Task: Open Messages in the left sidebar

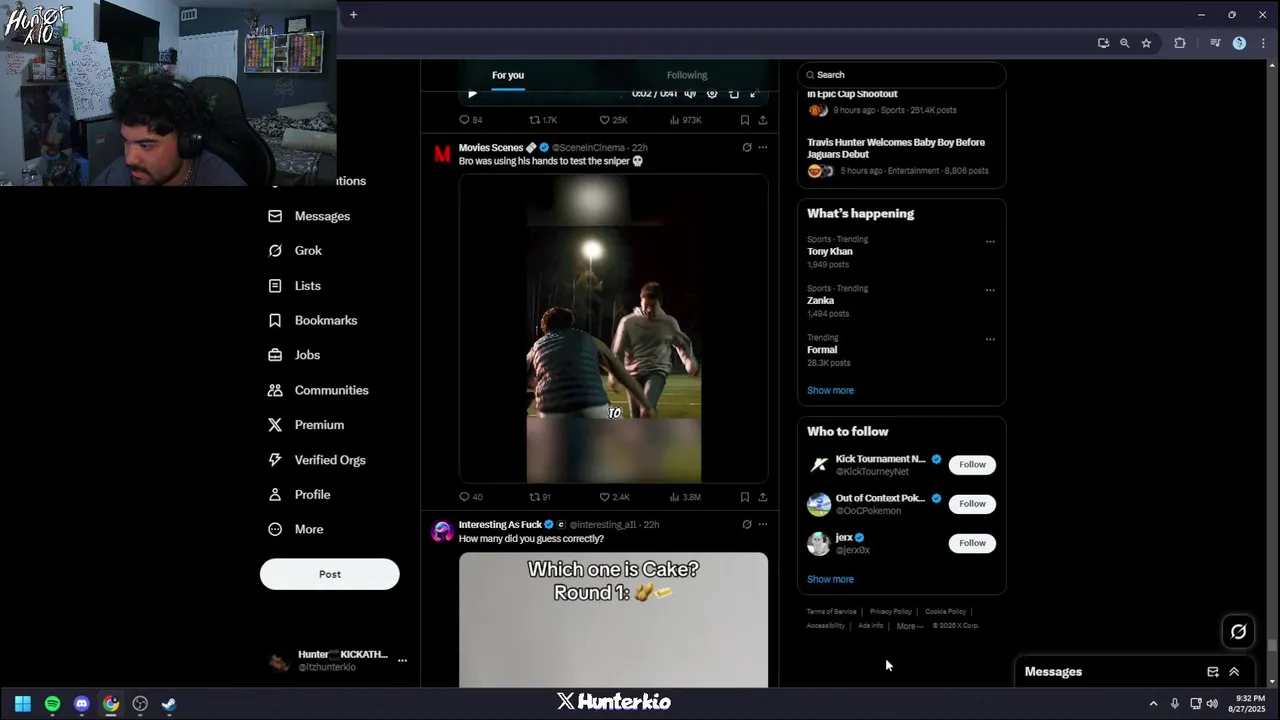Action: [x=309, y=216]
